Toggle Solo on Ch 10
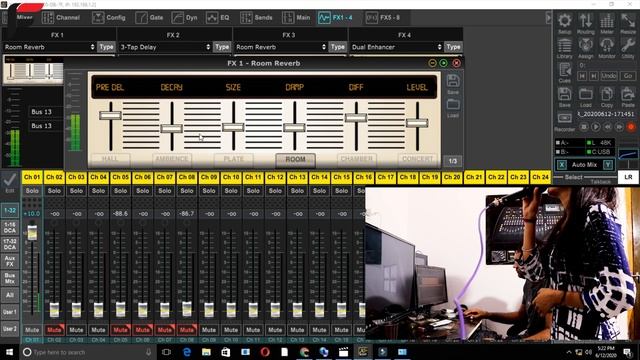 231,191
